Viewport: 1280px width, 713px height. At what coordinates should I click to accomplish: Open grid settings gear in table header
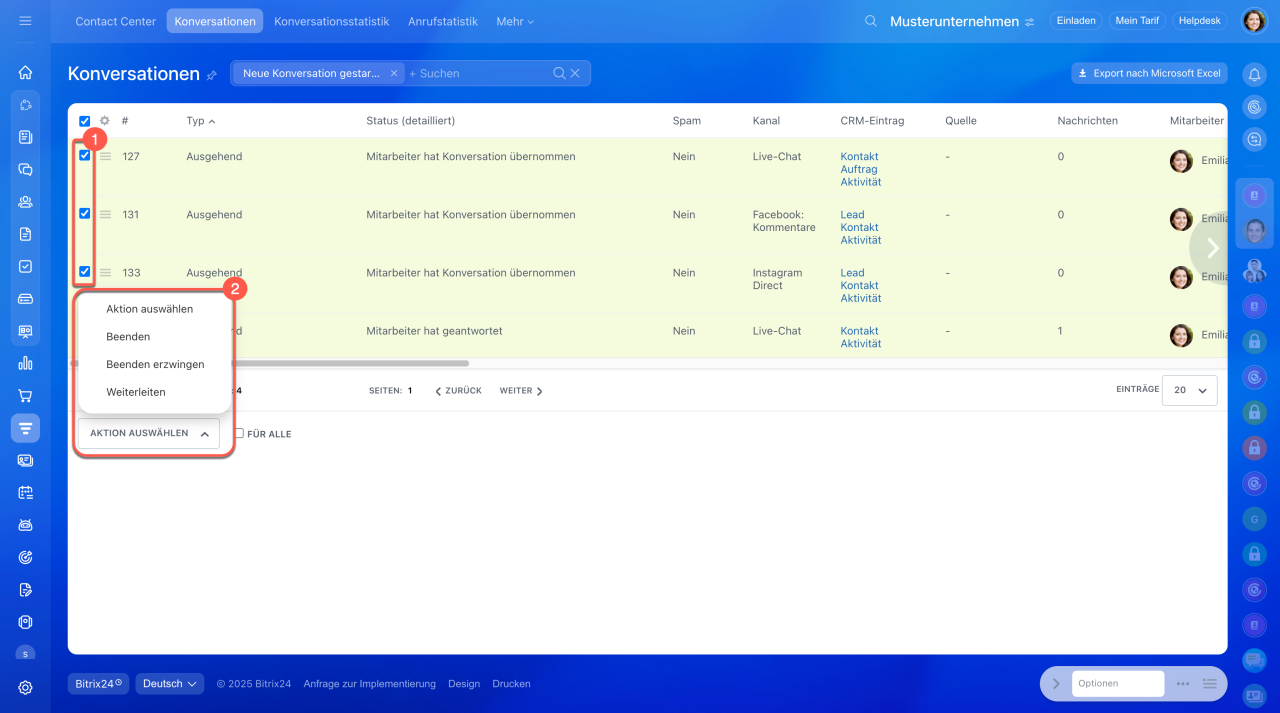pos(104,120)
